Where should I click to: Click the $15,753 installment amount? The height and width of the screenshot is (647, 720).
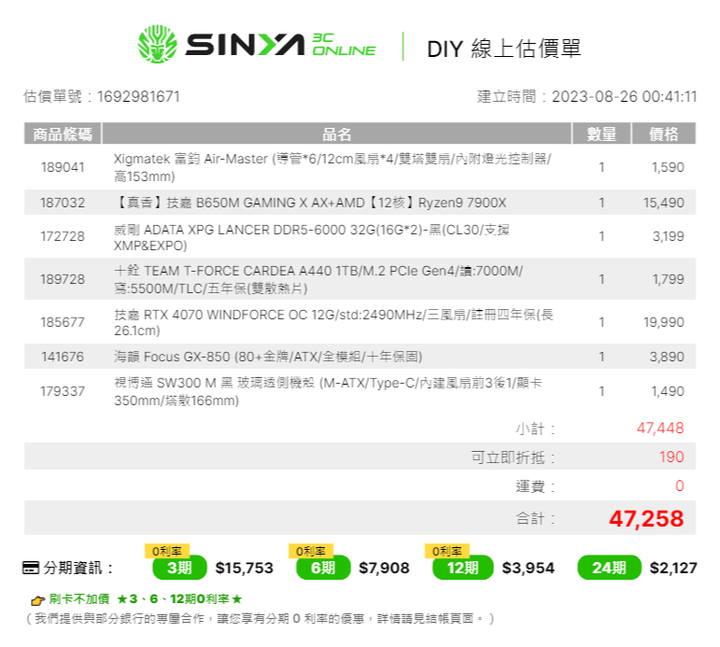pos(244,568)
